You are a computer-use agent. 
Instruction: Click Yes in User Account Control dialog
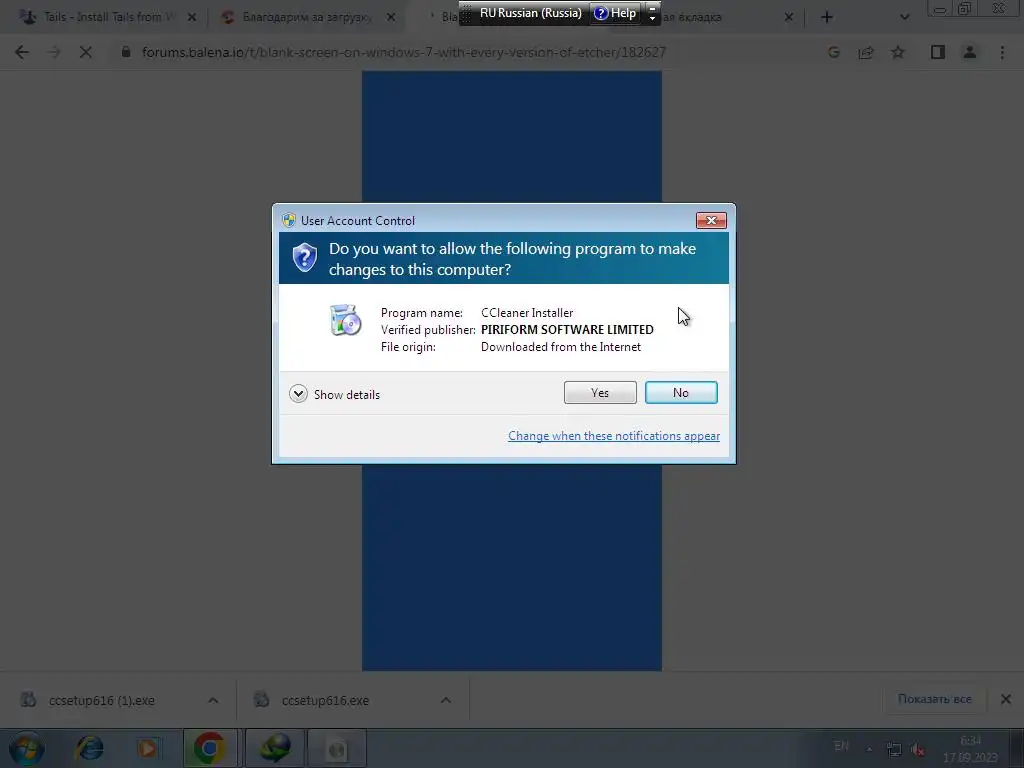click(600, 392)
